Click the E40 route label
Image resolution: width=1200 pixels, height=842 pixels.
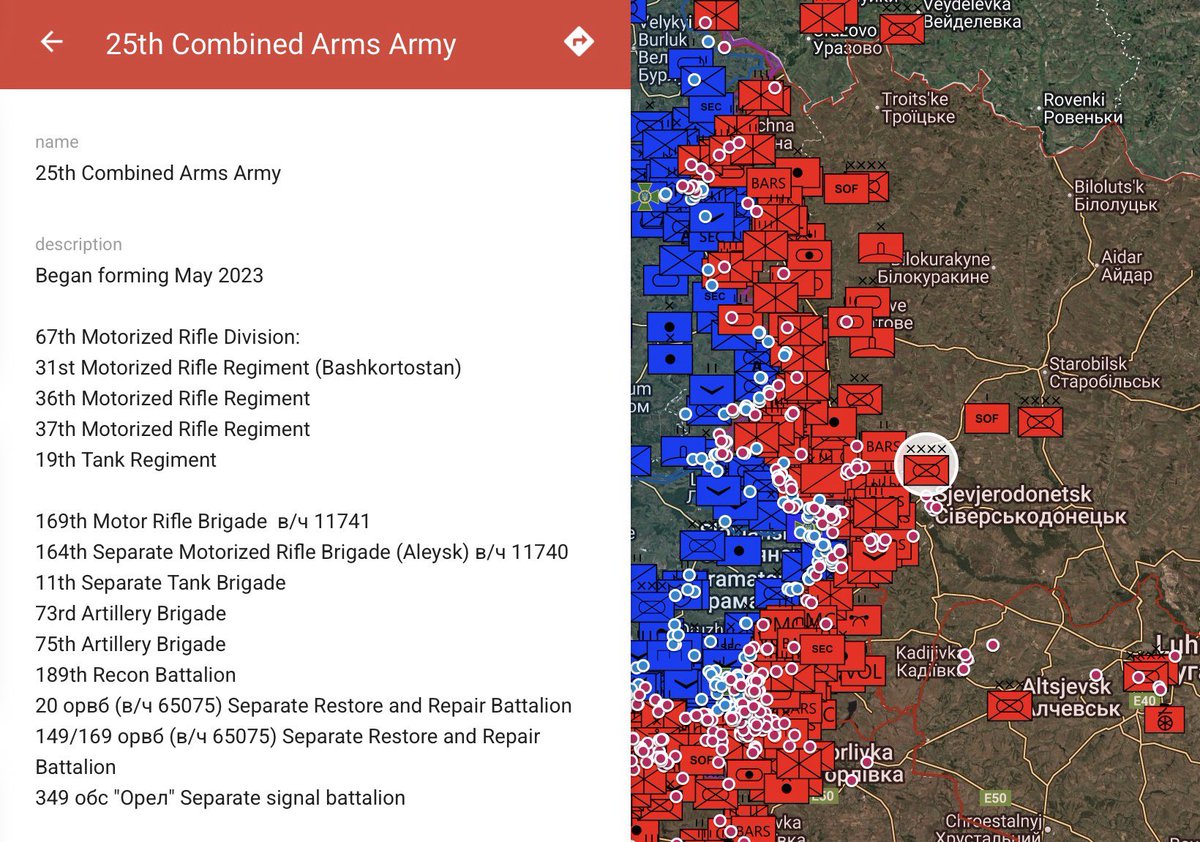(x=1143, y=700)
